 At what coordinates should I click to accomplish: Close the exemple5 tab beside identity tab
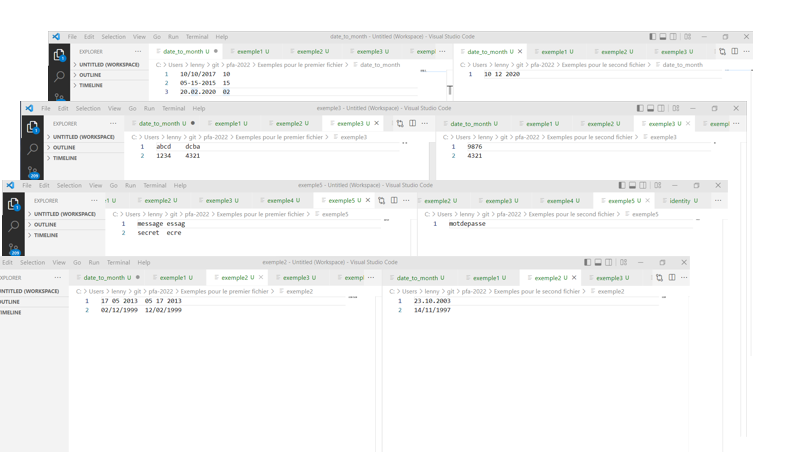coord(648,200)
